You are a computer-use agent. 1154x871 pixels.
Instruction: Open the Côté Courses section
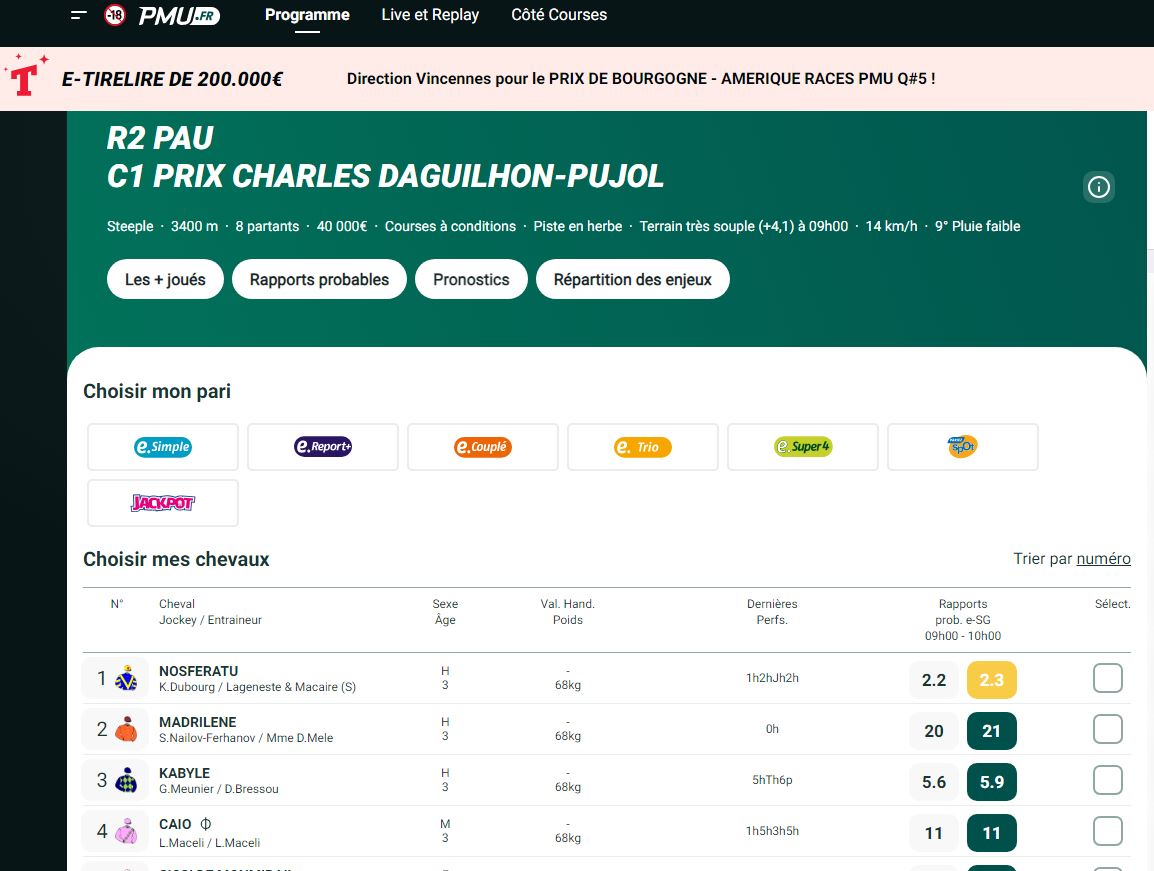(559, 15)
